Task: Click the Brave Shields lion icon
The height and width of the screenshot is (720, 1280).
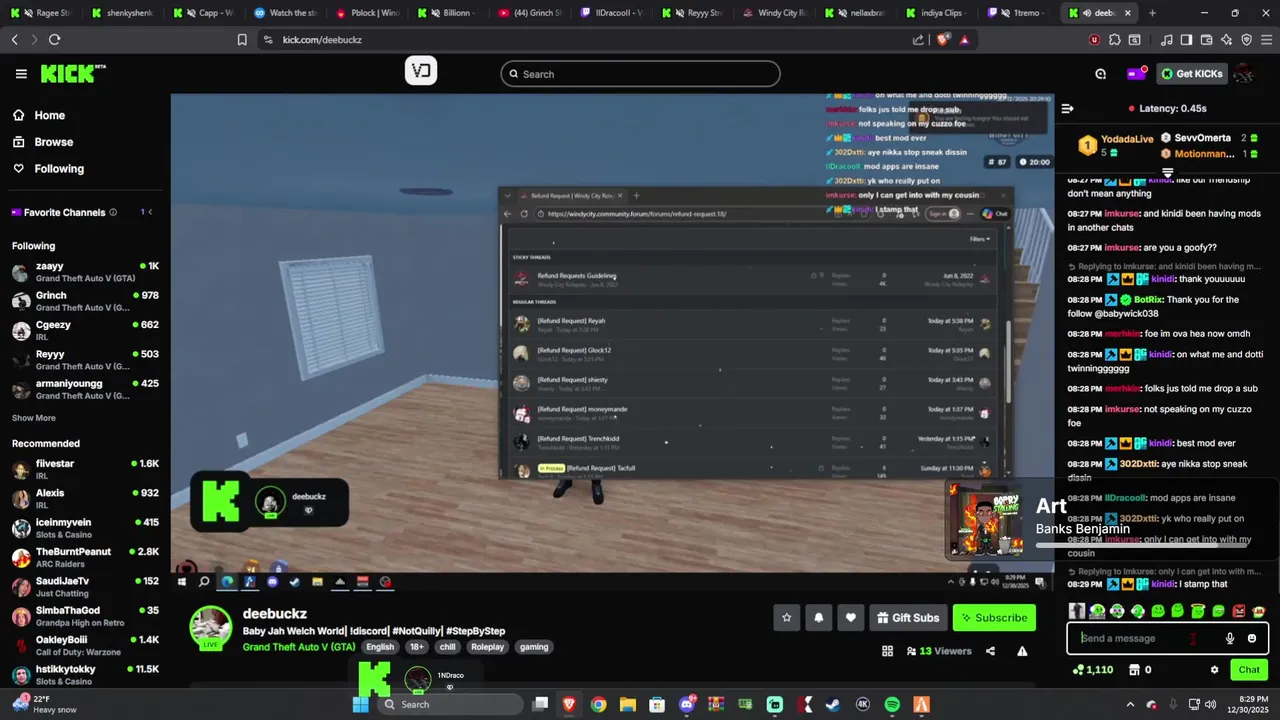Action: point(943,40)
